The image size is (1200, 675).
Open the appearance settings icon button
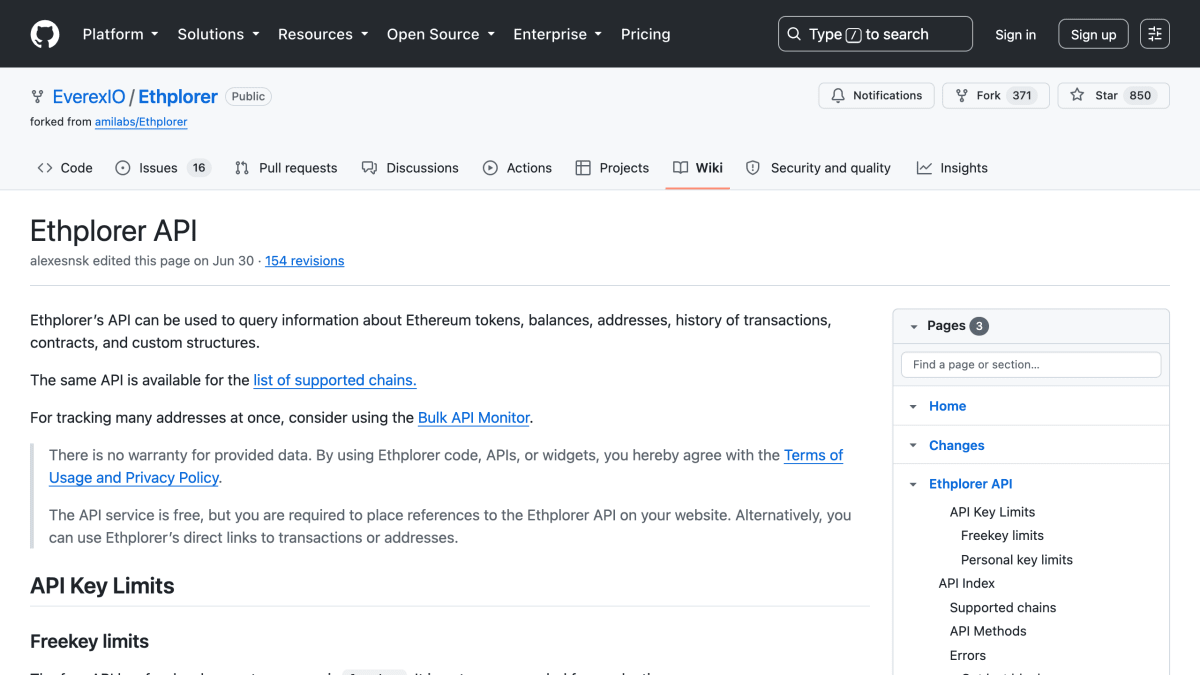[1155, 34]
